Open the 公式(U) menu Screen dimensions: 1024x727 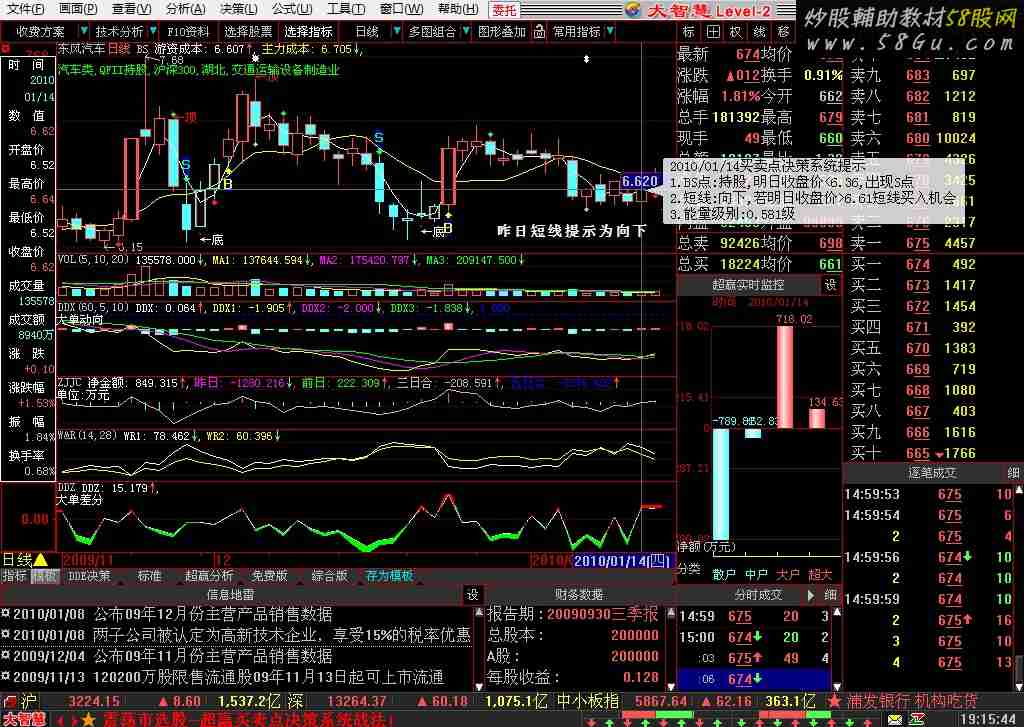click(x=292, y=9)
